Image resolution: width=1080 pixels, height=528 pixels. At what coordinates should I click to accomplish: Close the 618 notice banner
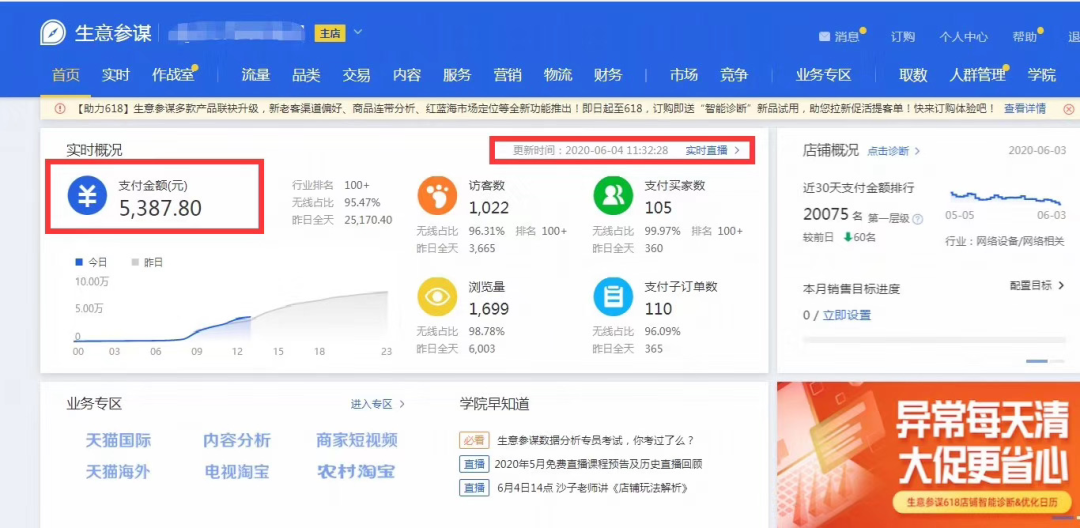point(1068,109)
